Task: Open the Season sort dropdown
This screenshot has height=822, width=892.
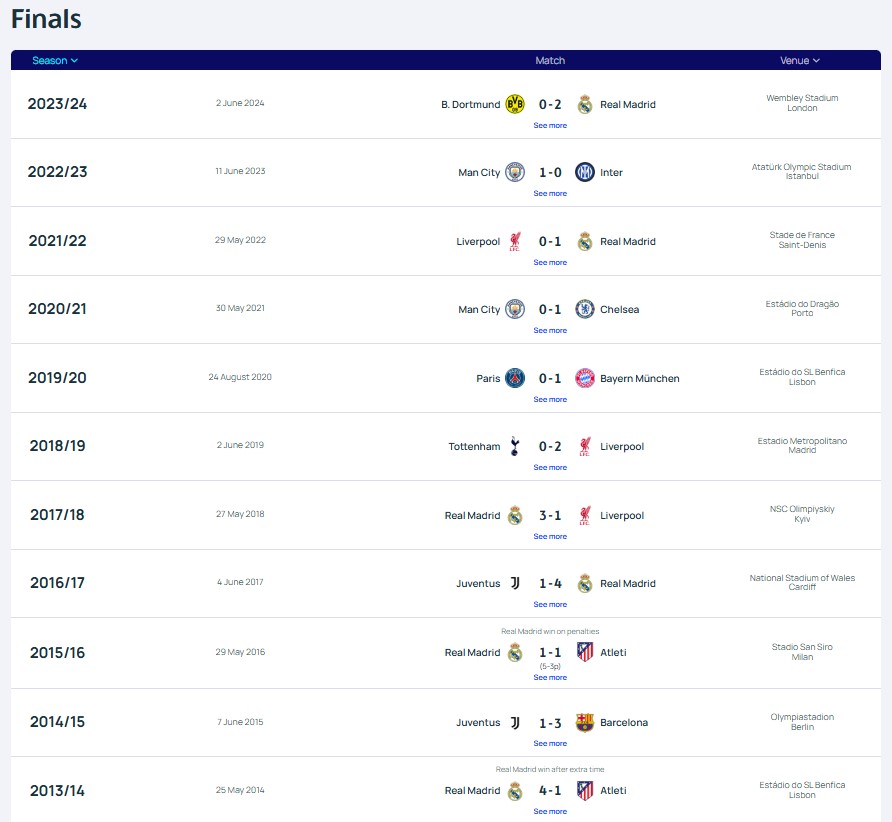Action: coord(55,60)
